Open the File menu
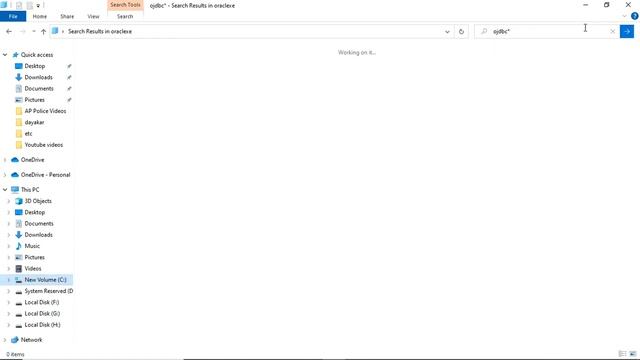640x360 pixels. (13, 16)
